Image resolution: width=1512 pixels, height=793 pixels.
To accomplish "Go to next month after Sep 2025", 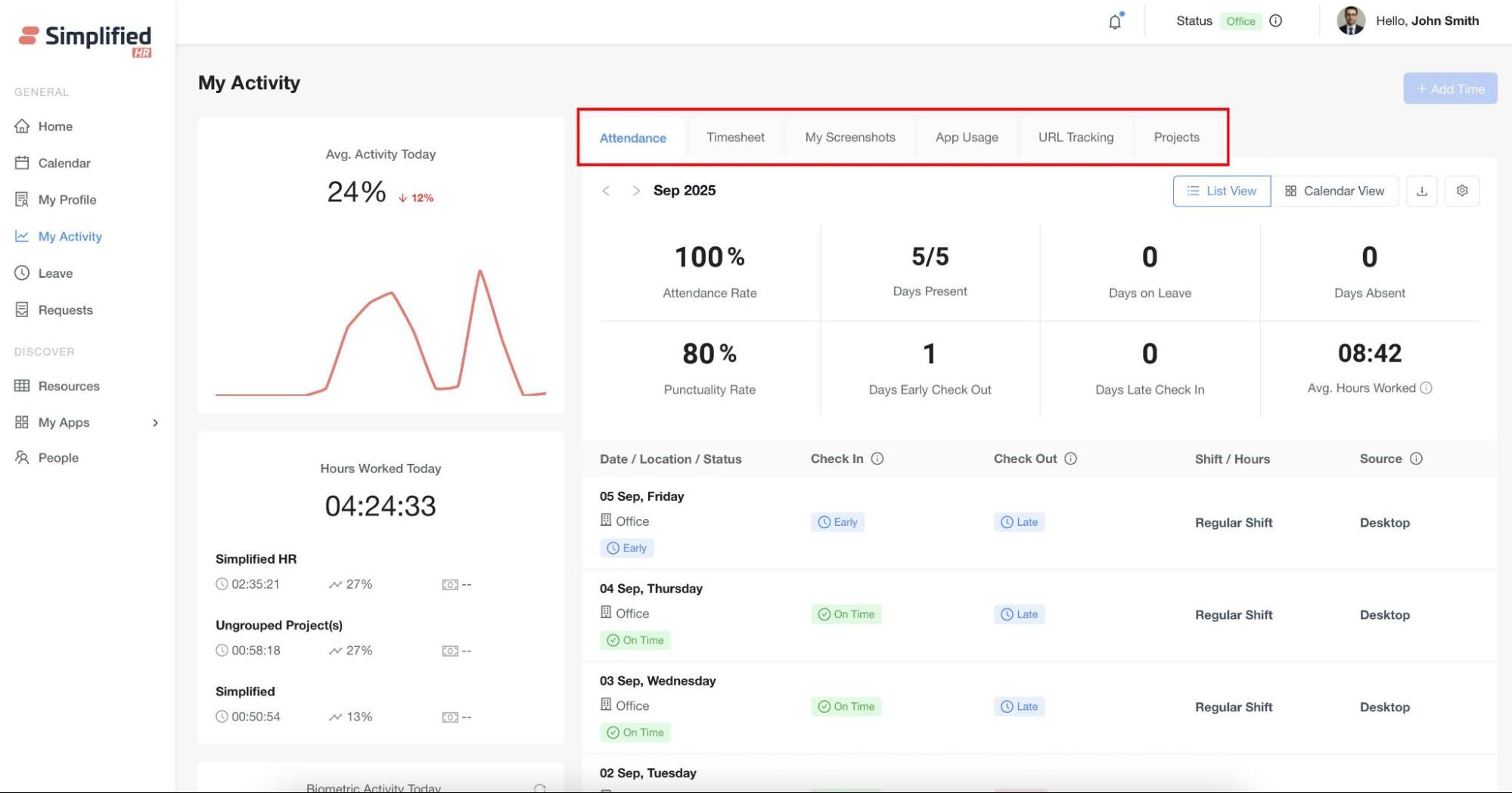I will [x=636, y=191].
